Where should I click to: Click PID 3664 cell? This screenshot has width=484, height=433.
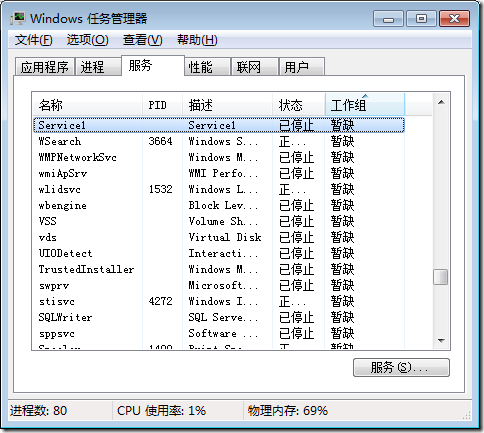(160, 141)
